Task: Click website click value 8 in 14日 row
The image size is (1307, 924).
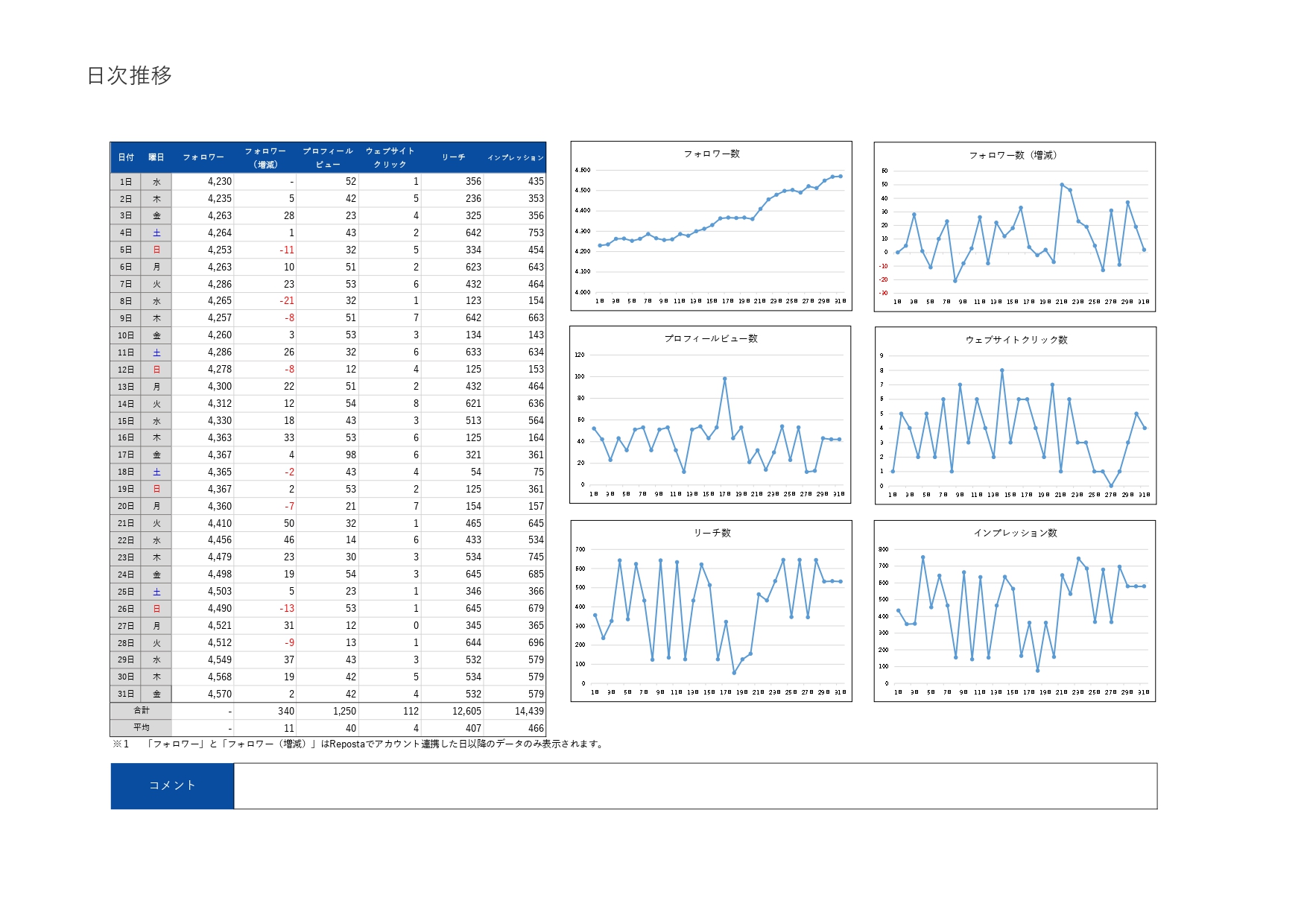Action: [x=416, y=403]
